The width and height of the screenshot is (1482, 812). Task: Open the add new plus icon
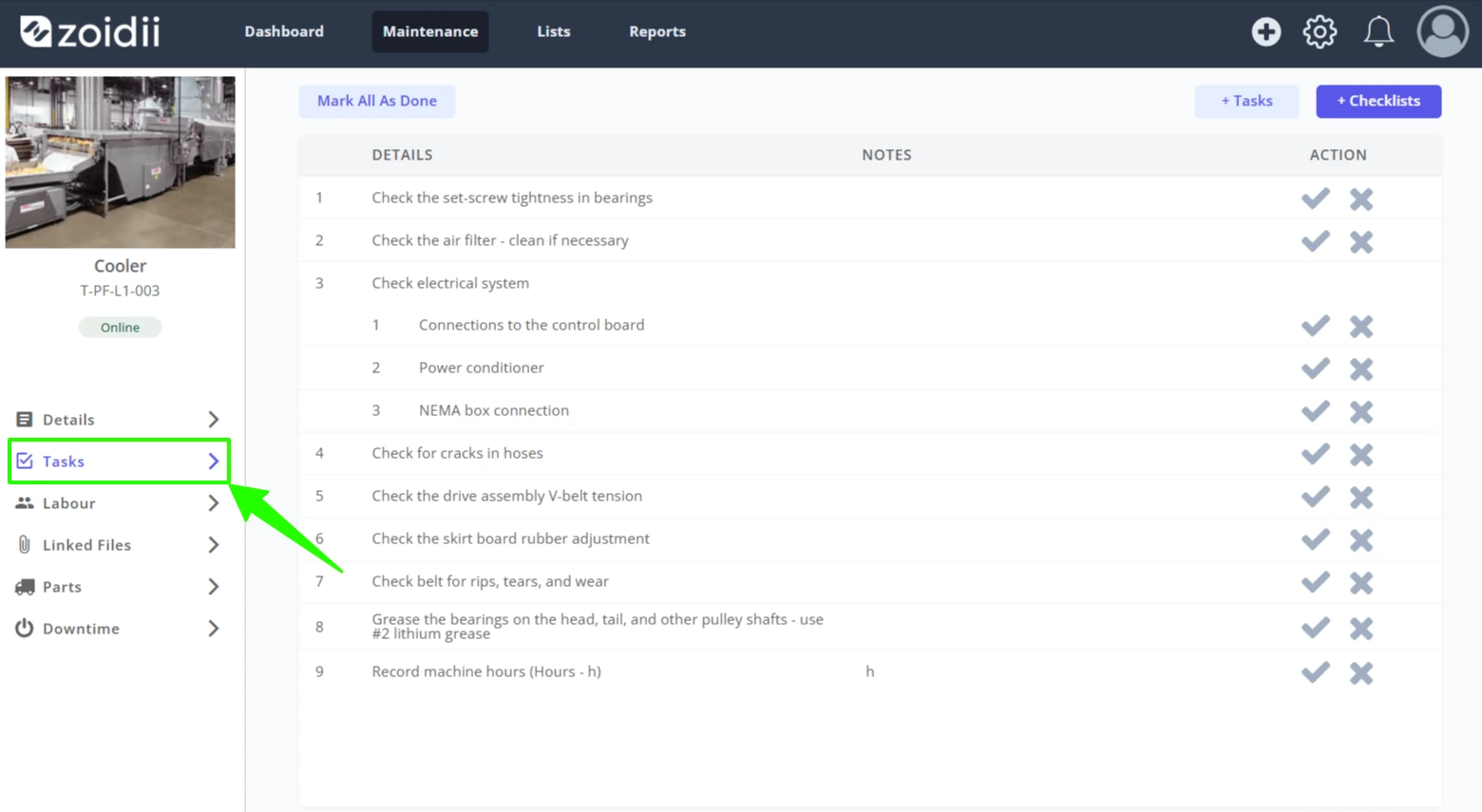[1265, 31]
